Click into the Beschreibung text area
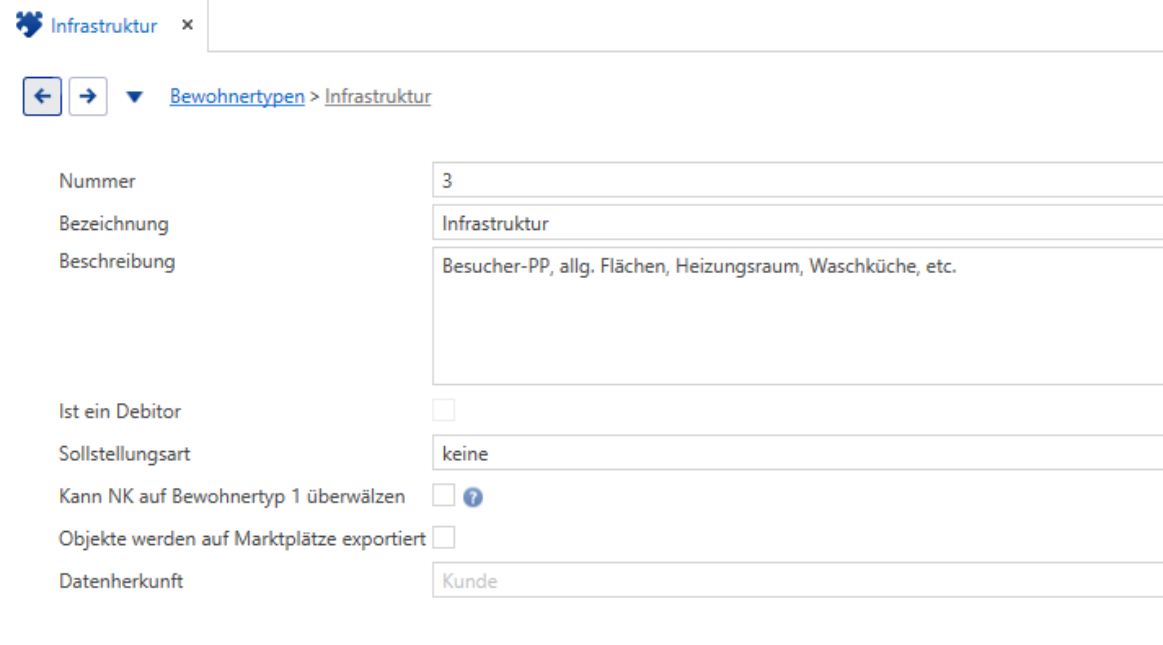 pos(797,317)
